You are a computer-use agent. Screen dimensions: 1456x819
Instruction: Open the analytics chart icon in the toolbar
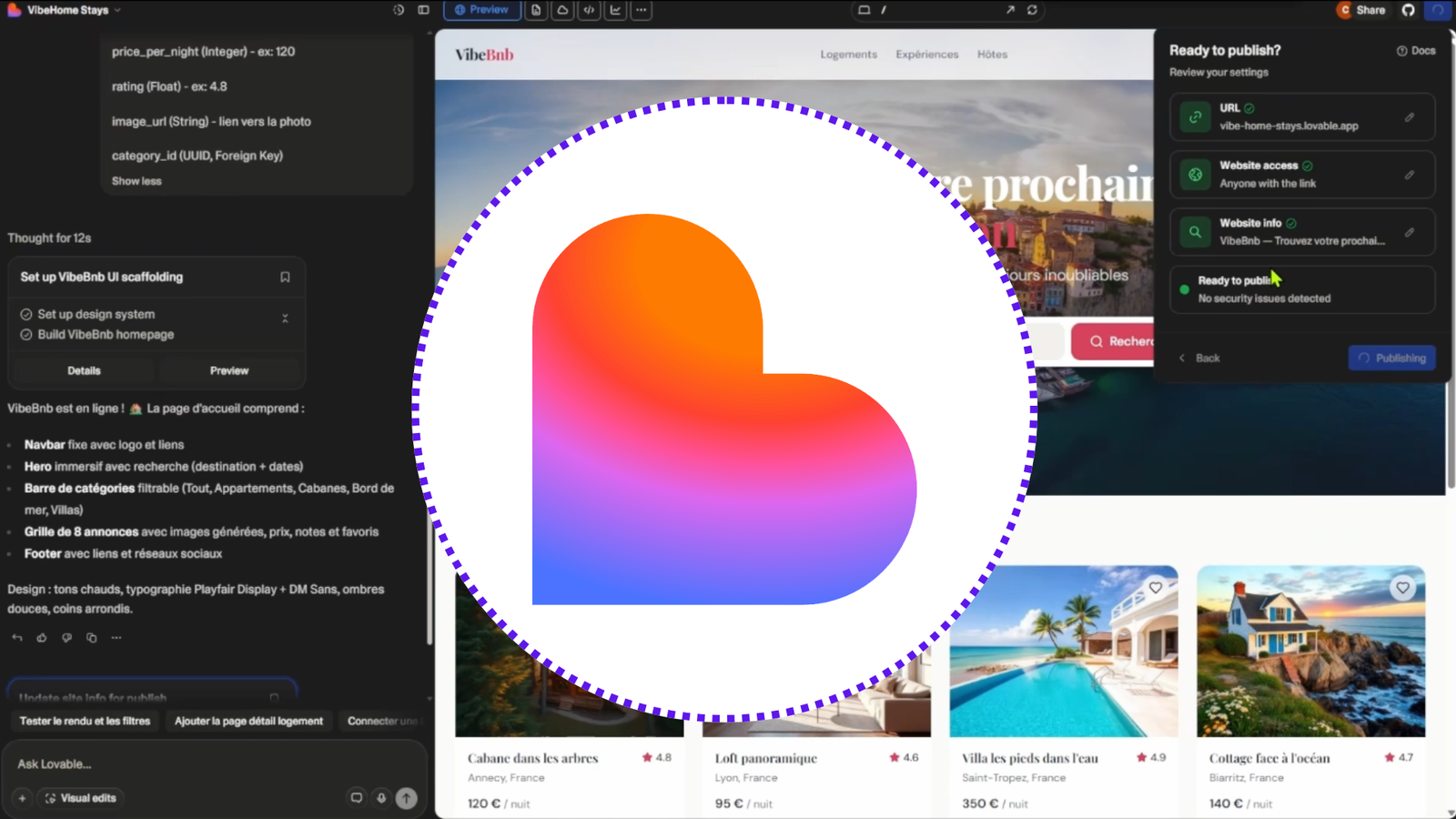pyautogui.click(x=613, y=10)
